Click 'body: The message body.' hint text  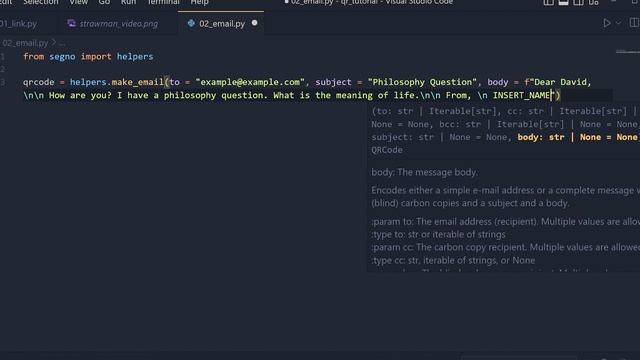424,172
